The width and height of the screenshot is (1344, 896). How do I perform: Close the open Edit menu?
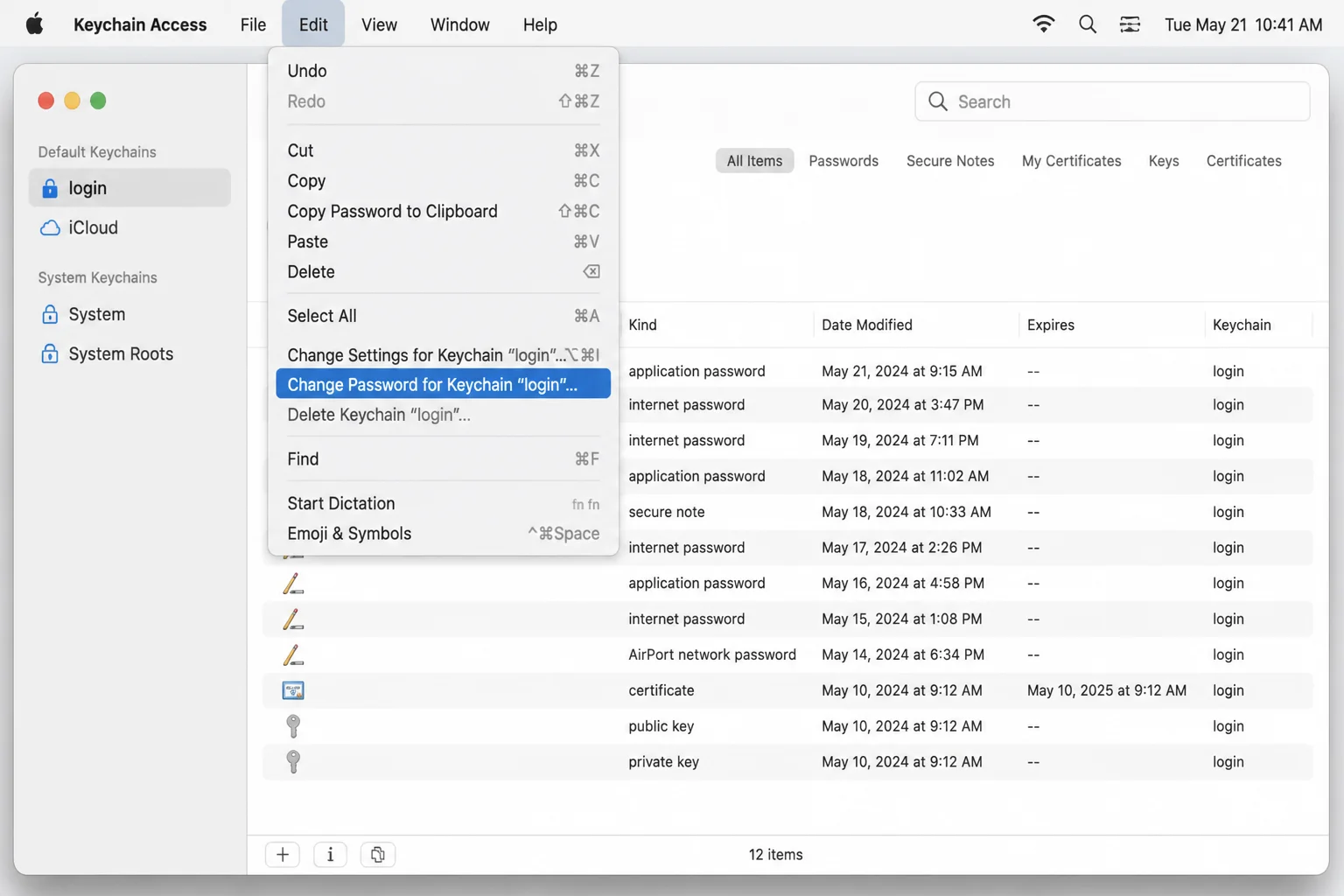(313, 24)
